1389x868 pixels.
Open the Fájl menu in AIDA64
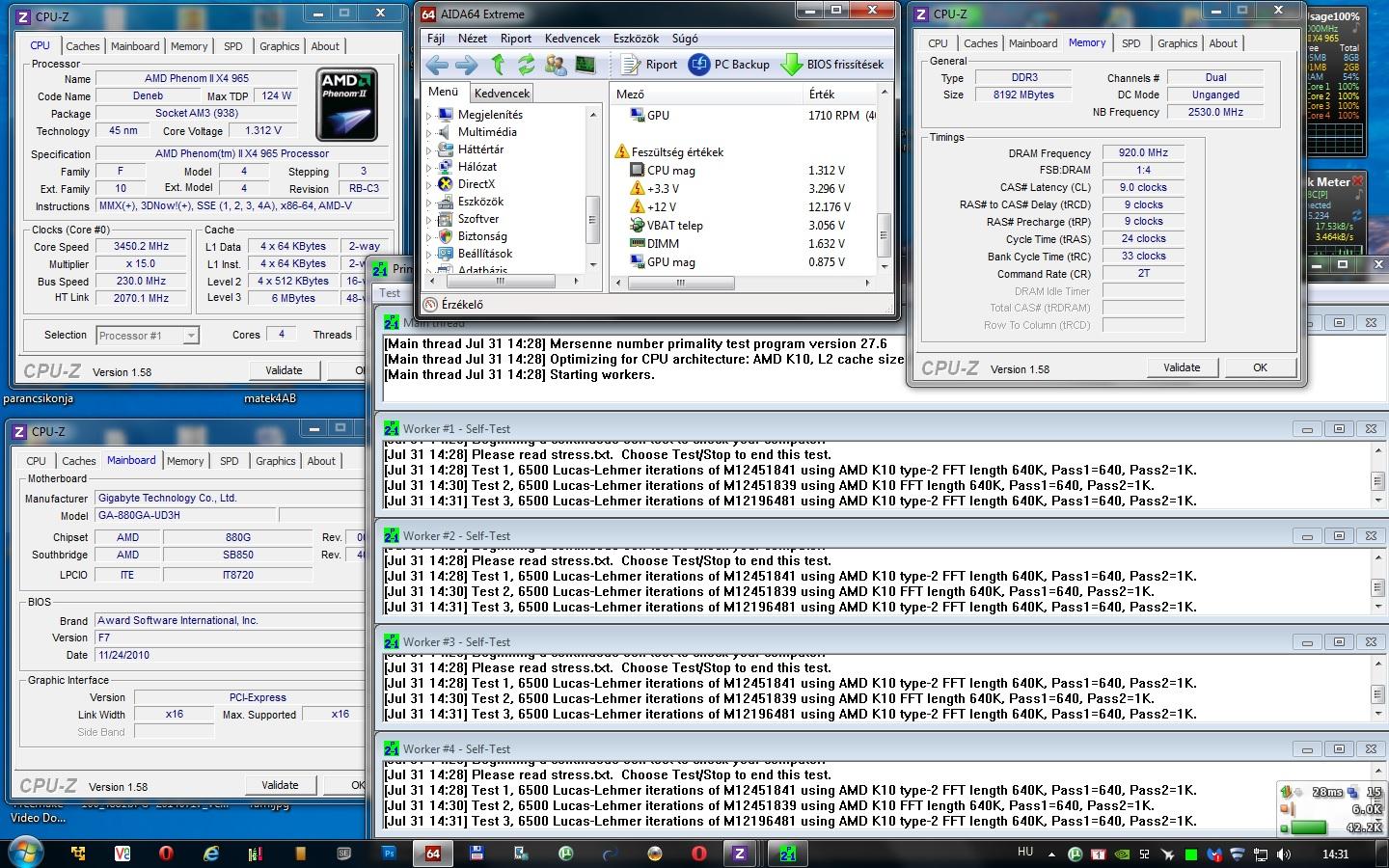tap(436, 39)
